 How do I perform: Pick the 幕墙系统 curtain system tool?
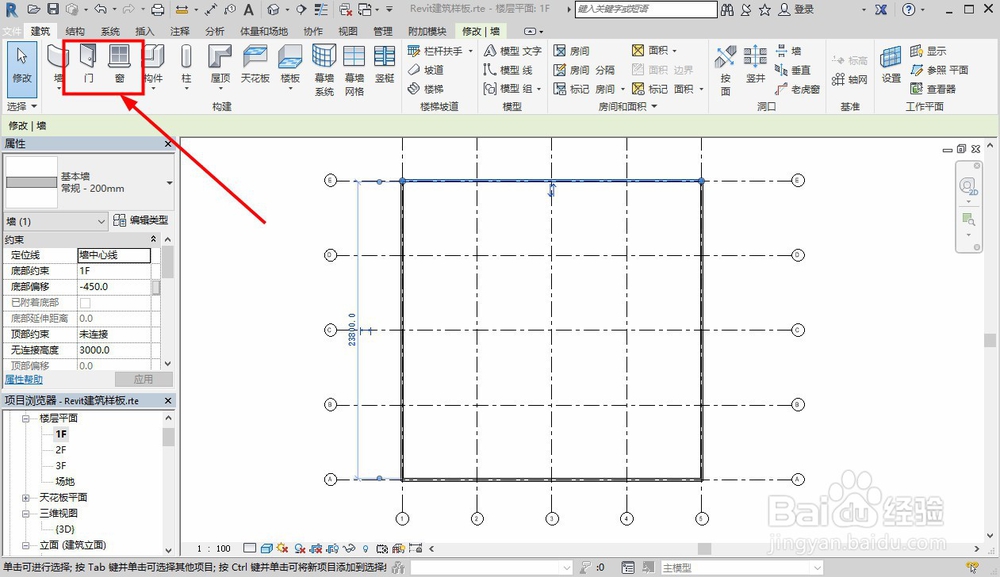[x=324, y=70]
